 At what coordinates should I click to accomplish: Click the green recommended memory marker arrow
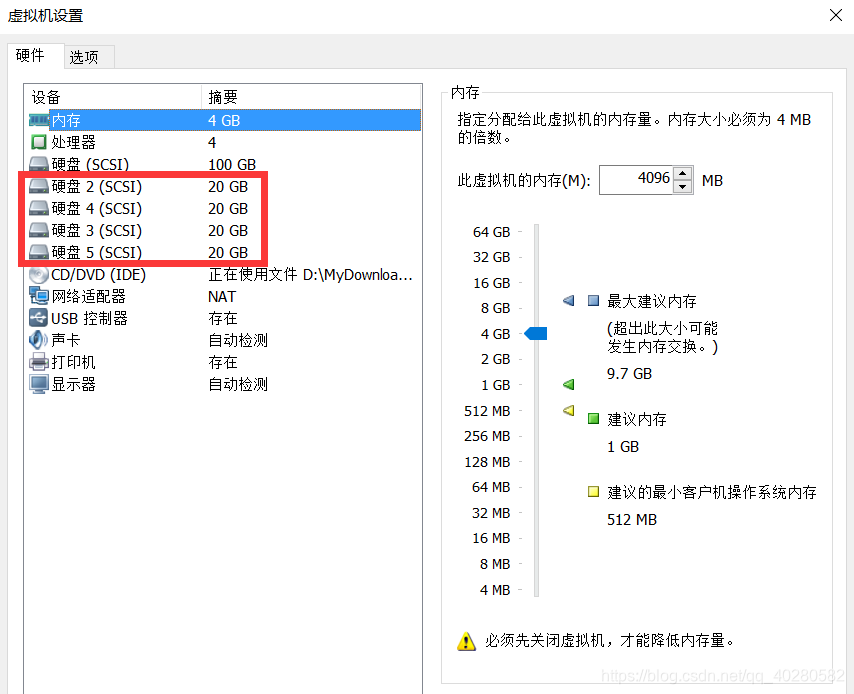[x=568, y=385]
